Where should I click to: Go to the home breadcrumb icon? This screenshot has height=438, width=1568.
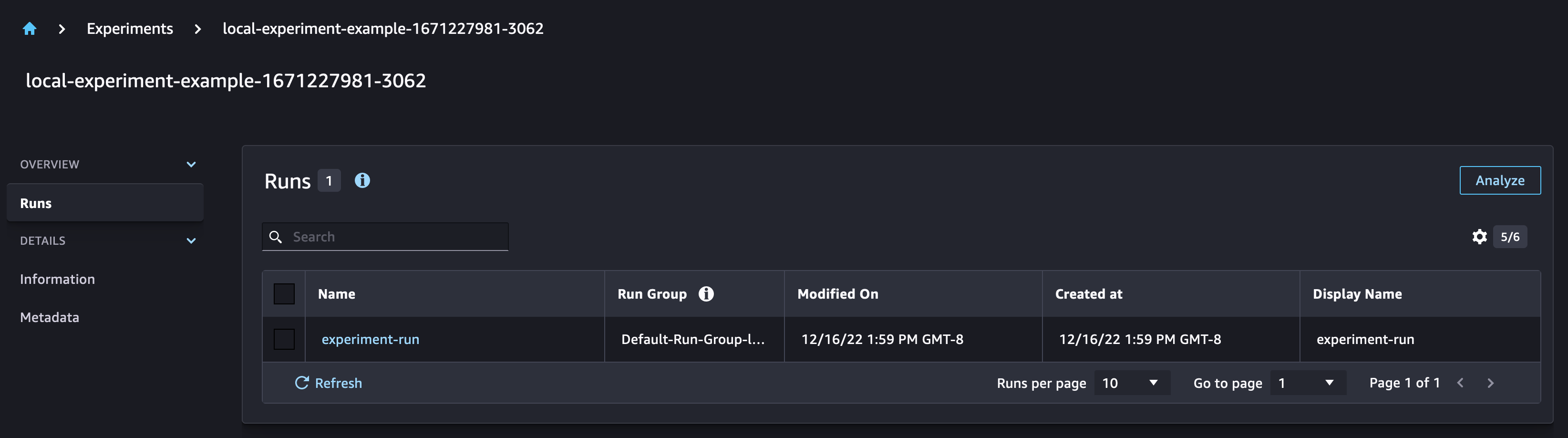(29, 29)
